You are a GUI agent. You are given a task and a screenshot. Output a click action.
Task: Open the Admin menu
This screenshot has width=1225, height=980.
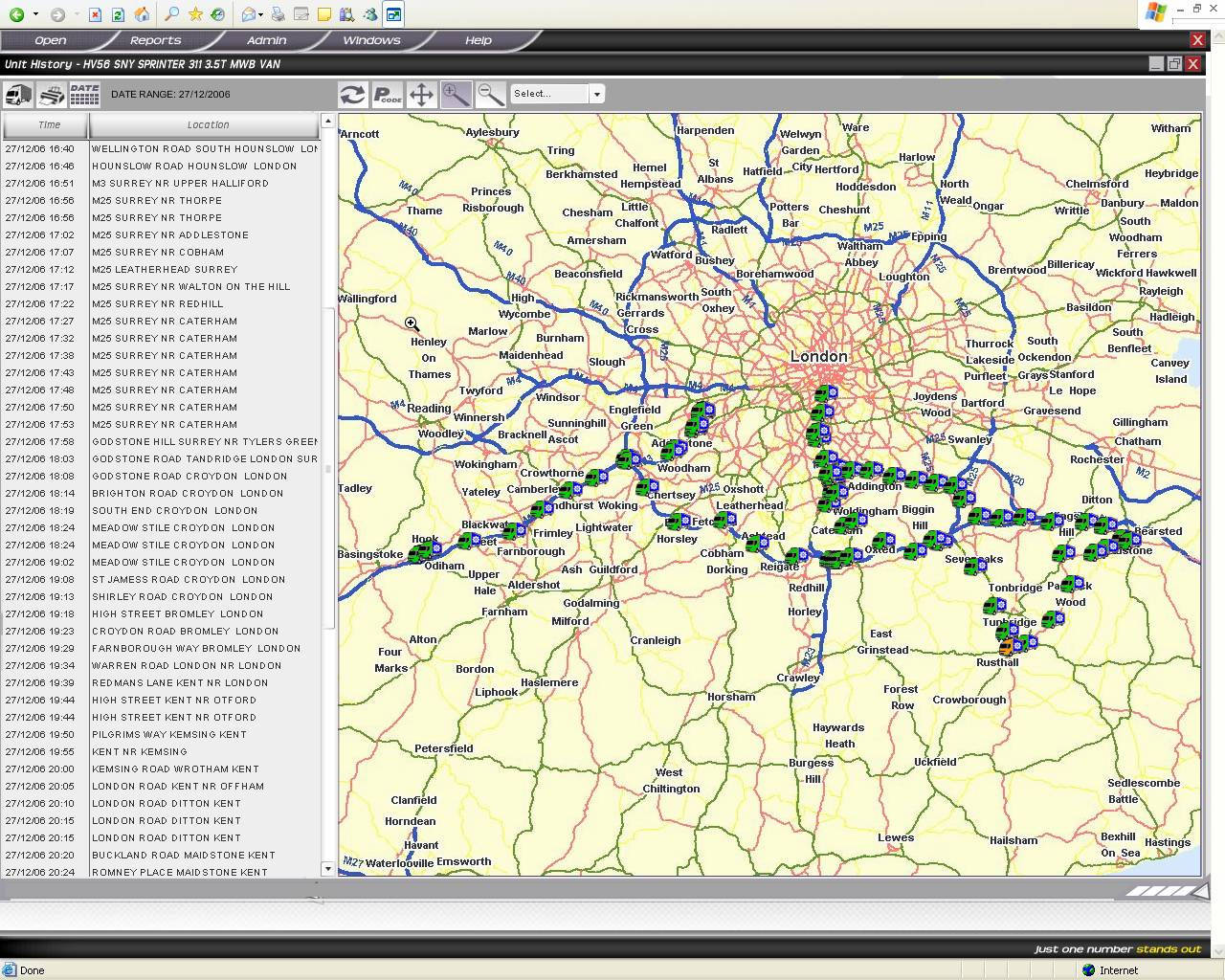coord(266,40)
